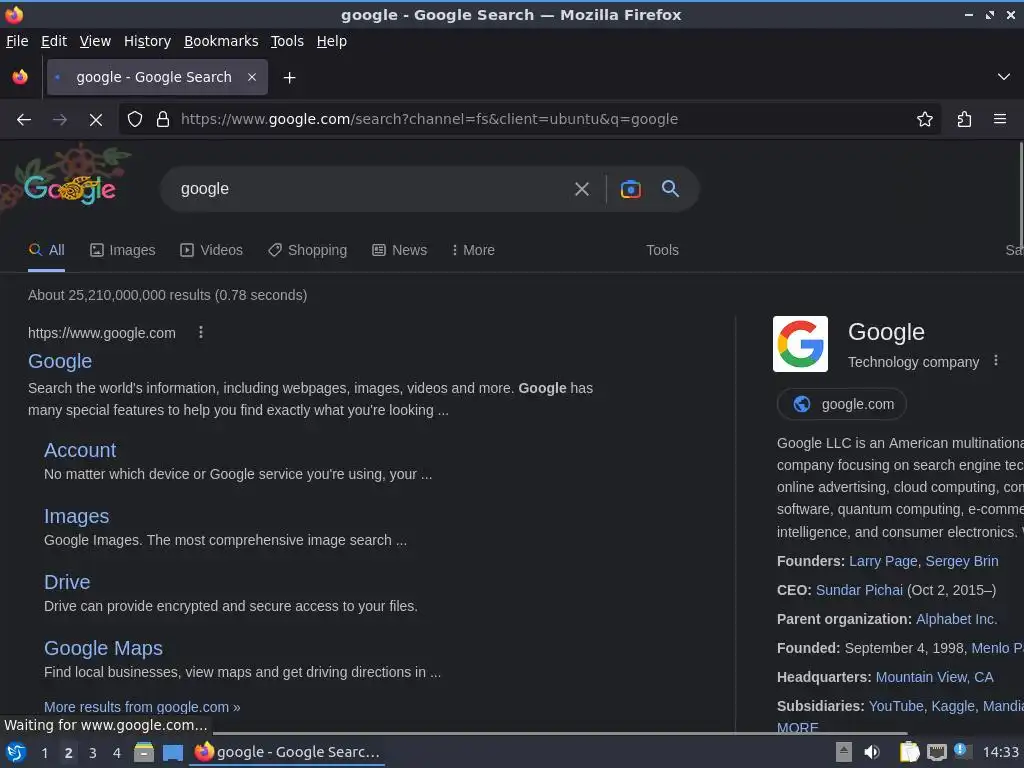Open the View menu
This screenshot has width=1024, height=768.
pyautogui.click(x=95, y=41)
